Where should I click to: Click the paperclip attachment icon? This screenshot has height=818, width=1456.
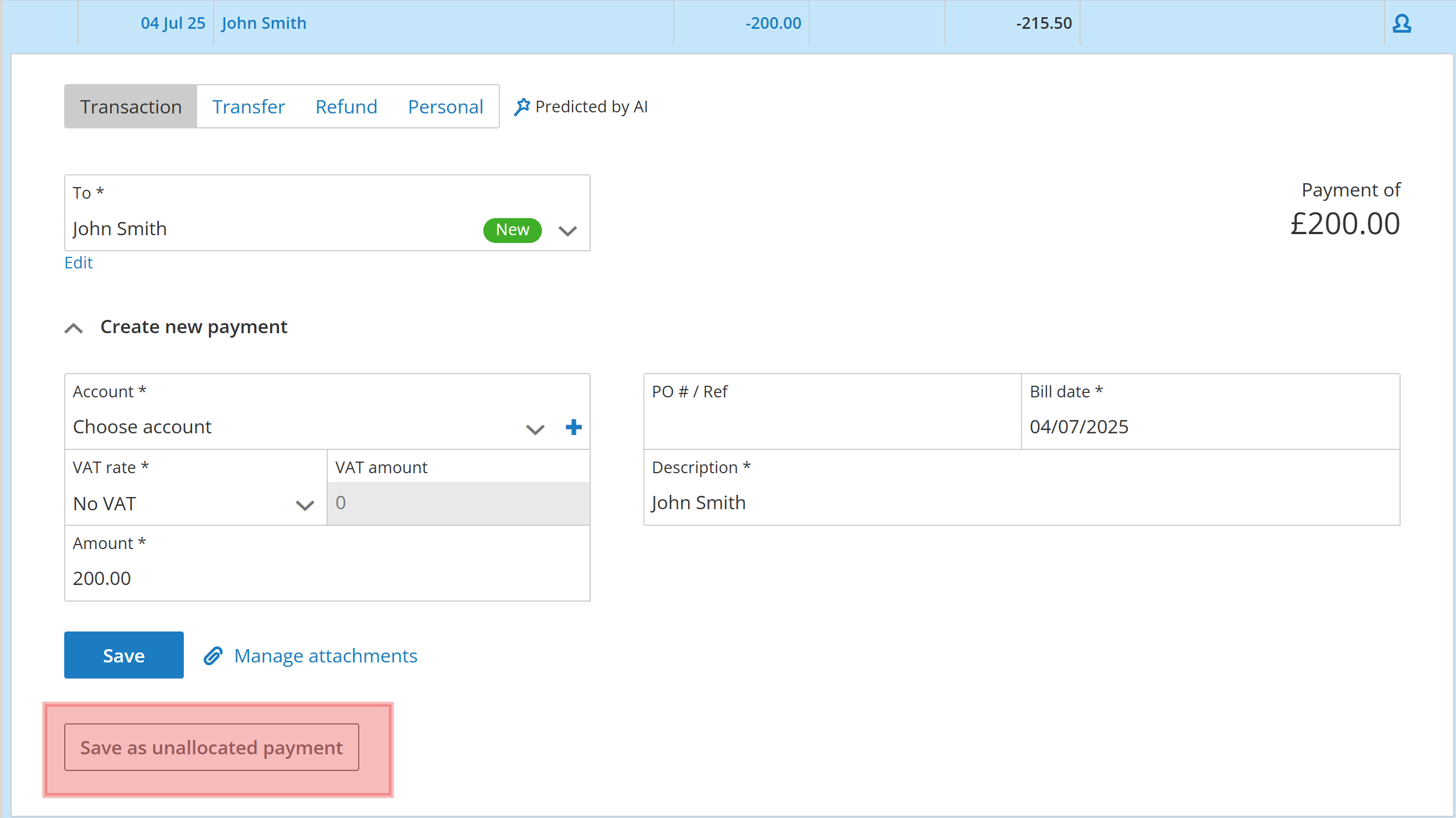pos(213,655)
